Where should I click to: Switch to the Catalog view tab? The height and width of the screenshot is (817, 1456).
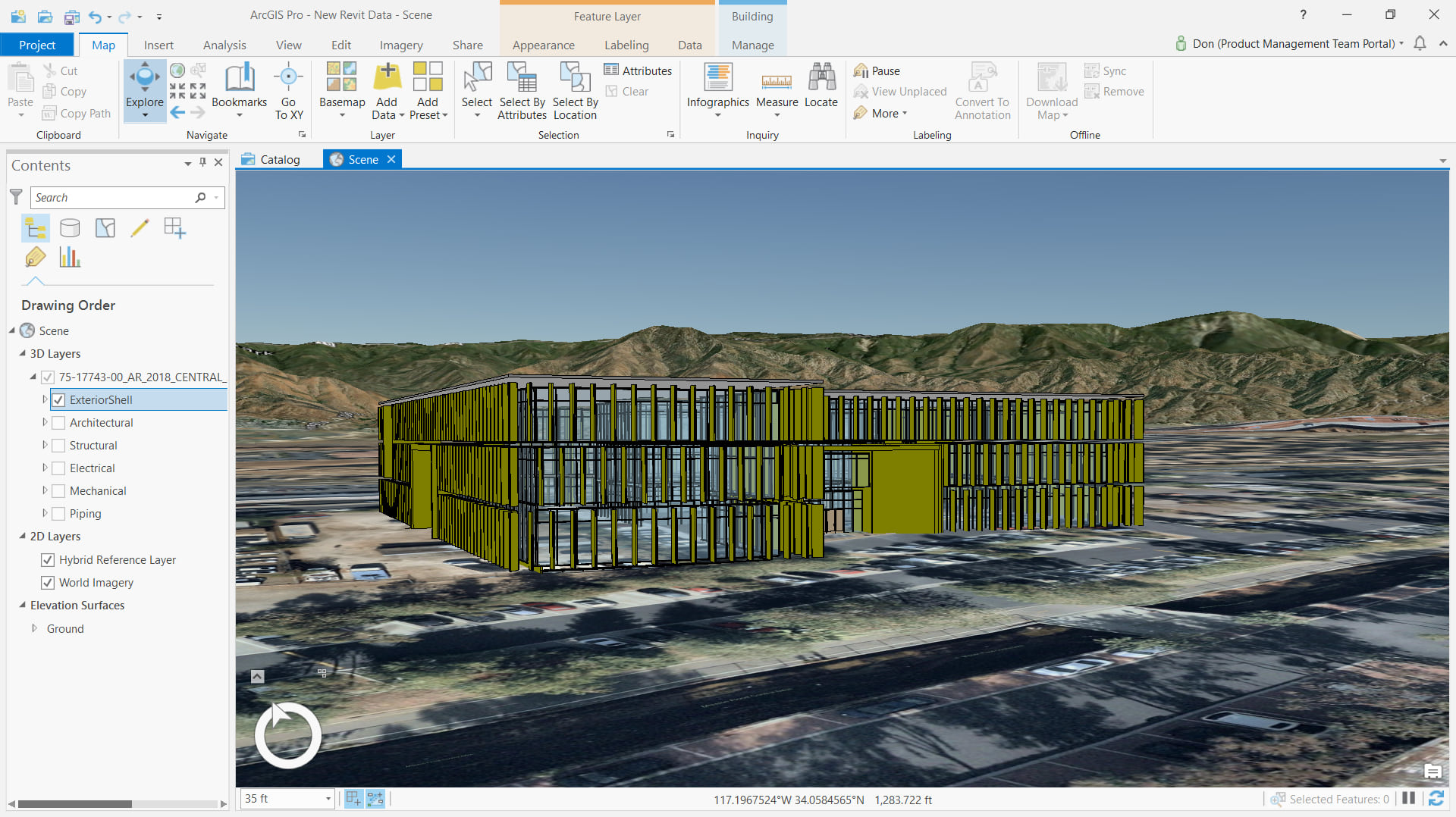[x=271, y=159]
